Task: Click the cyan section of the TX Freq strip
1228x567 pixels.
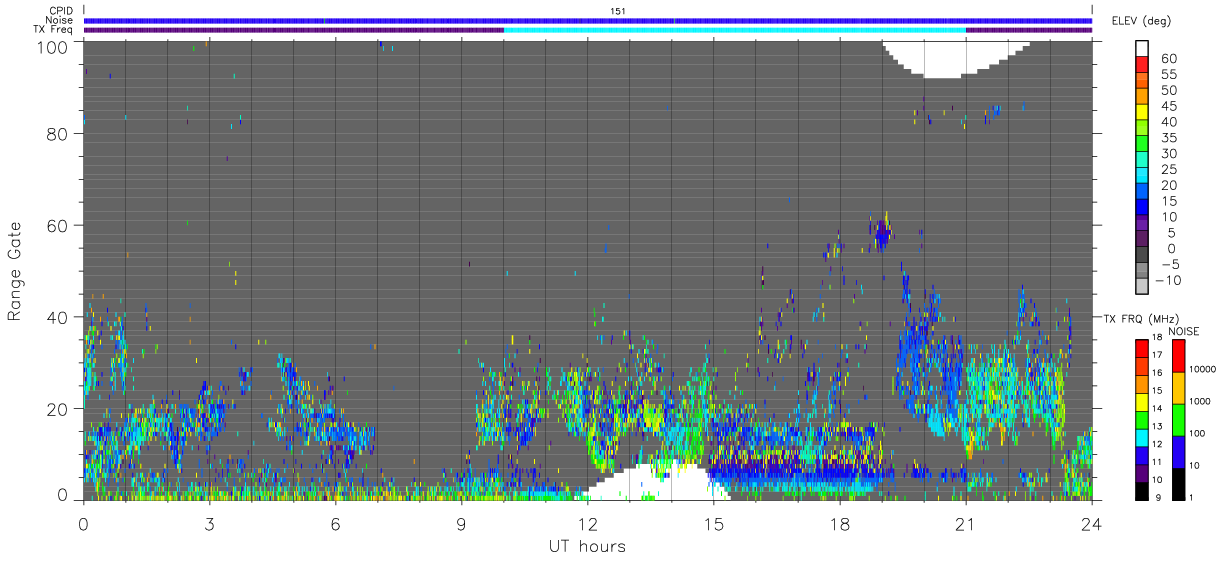Action: [735, 30]
